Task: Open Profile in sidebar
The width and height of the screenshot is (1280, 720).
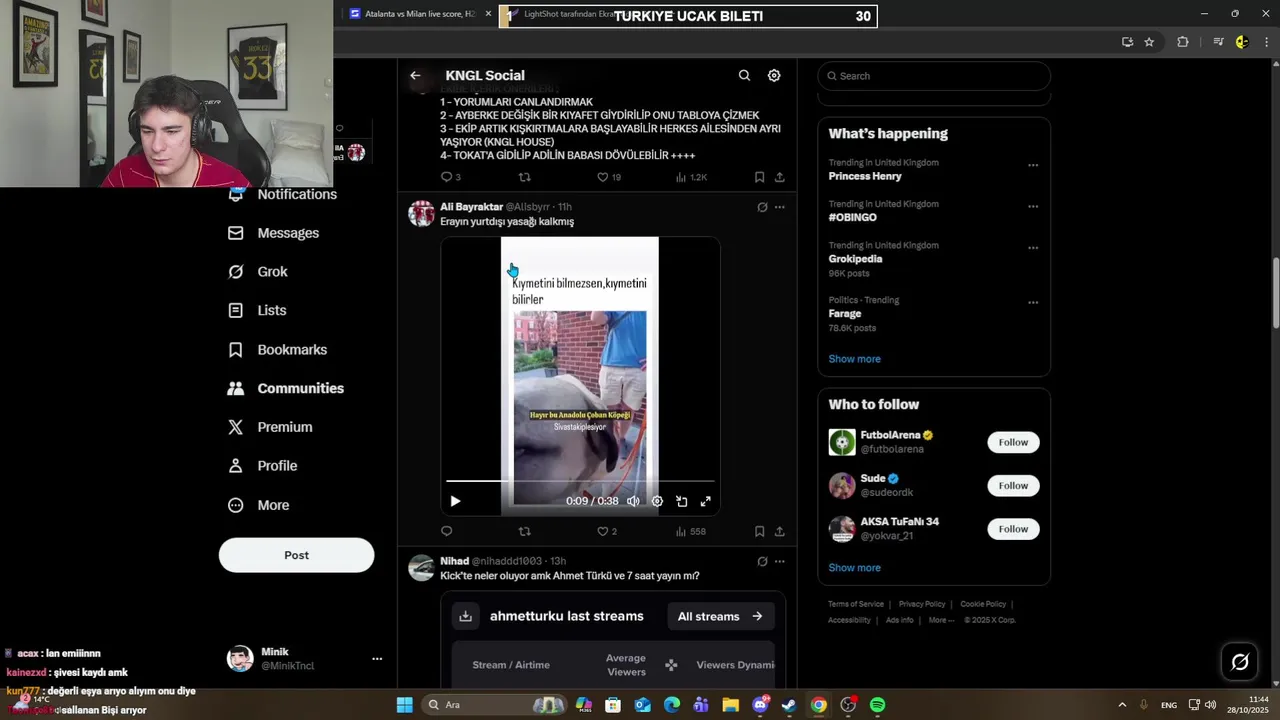Action: point(263,466)
